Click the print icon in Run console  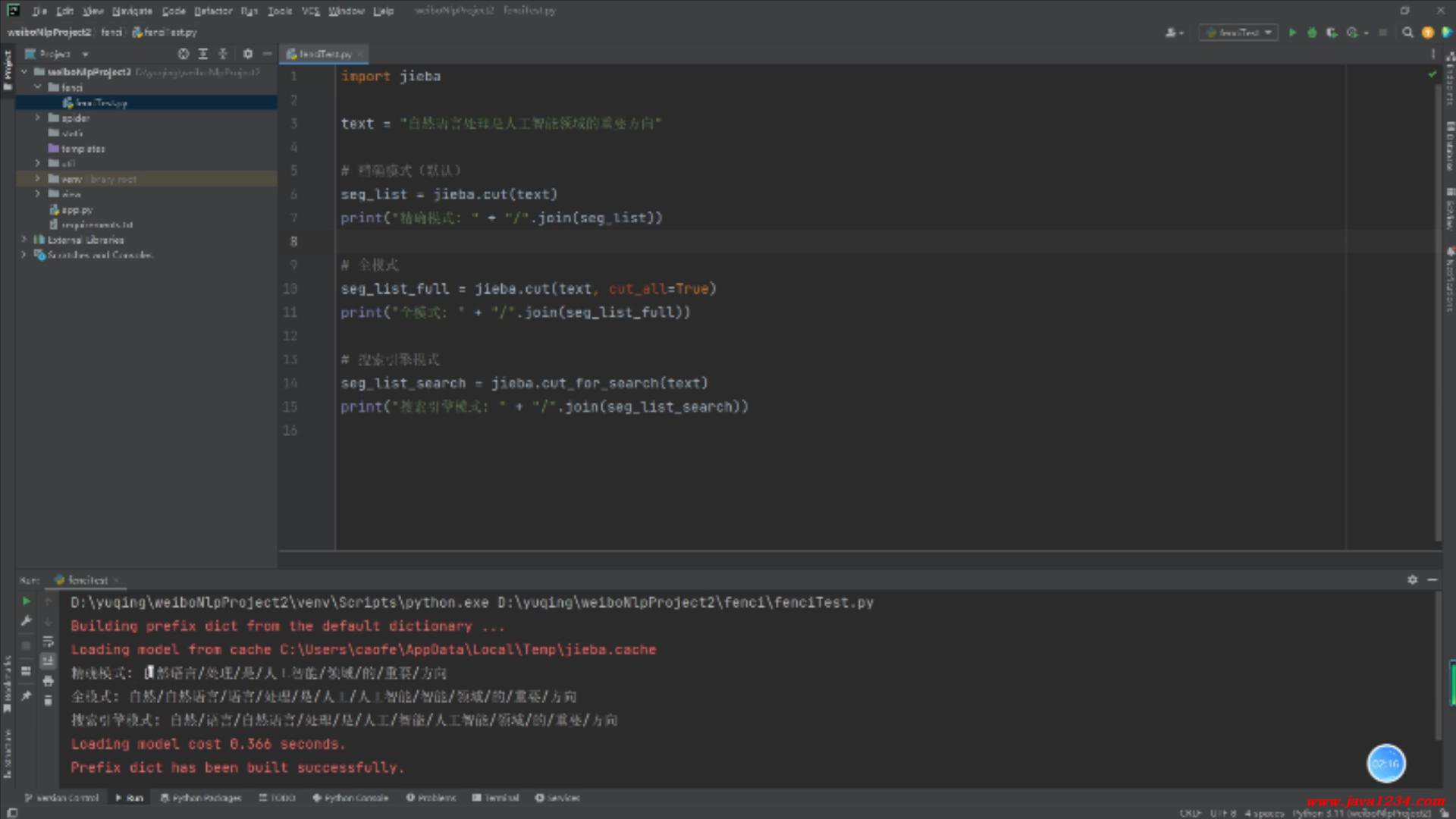48,681
